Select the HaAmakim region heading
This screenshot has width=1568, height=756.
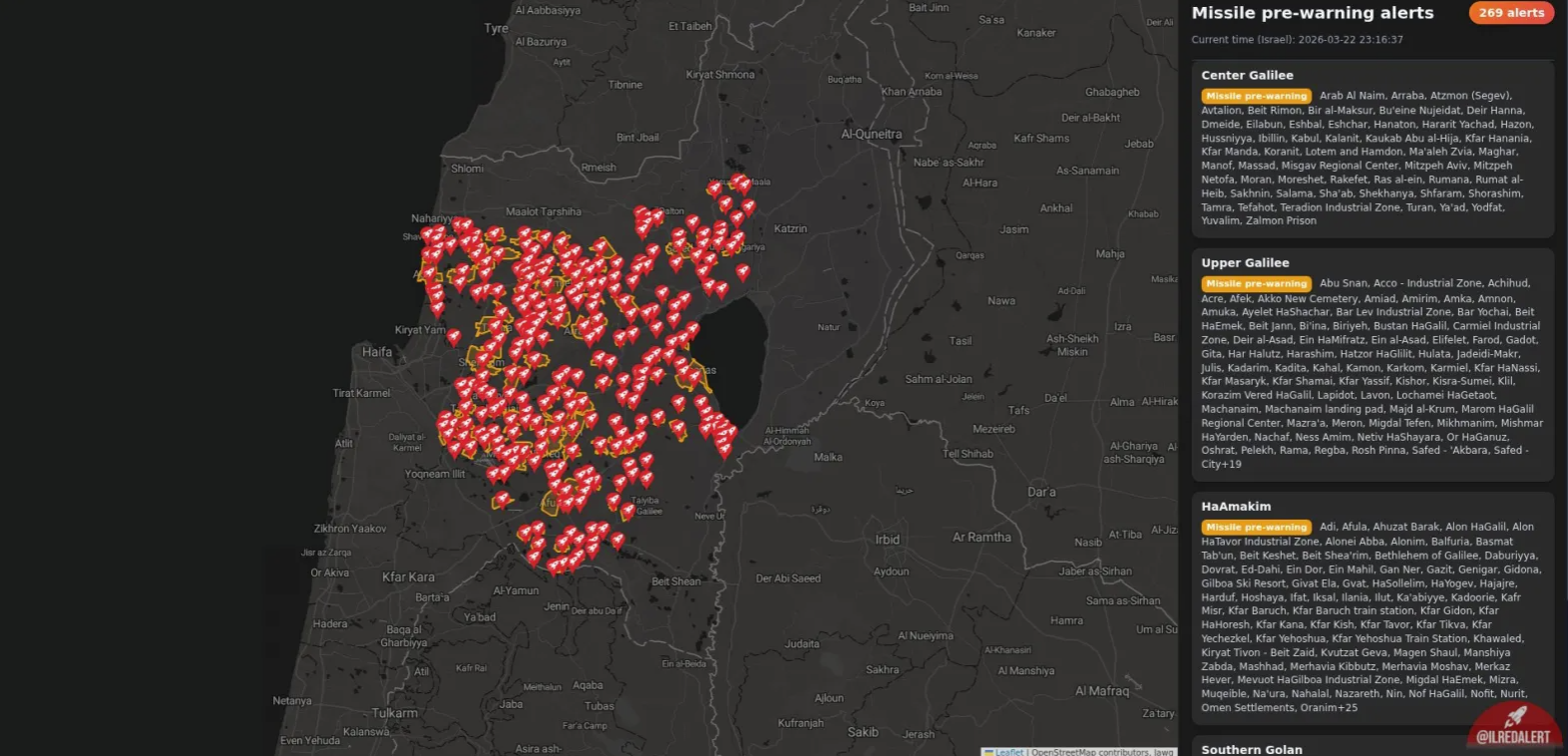click(x=1236, y=506)
